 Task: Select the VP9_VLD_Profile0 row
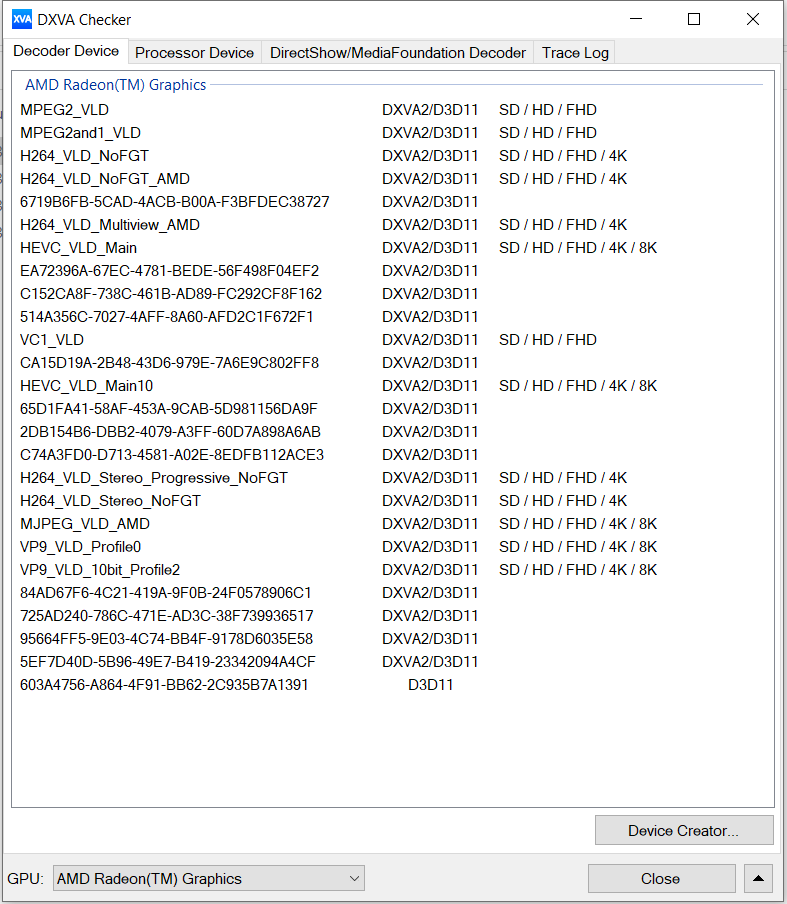pyautogui.click(x=81, y=547)
